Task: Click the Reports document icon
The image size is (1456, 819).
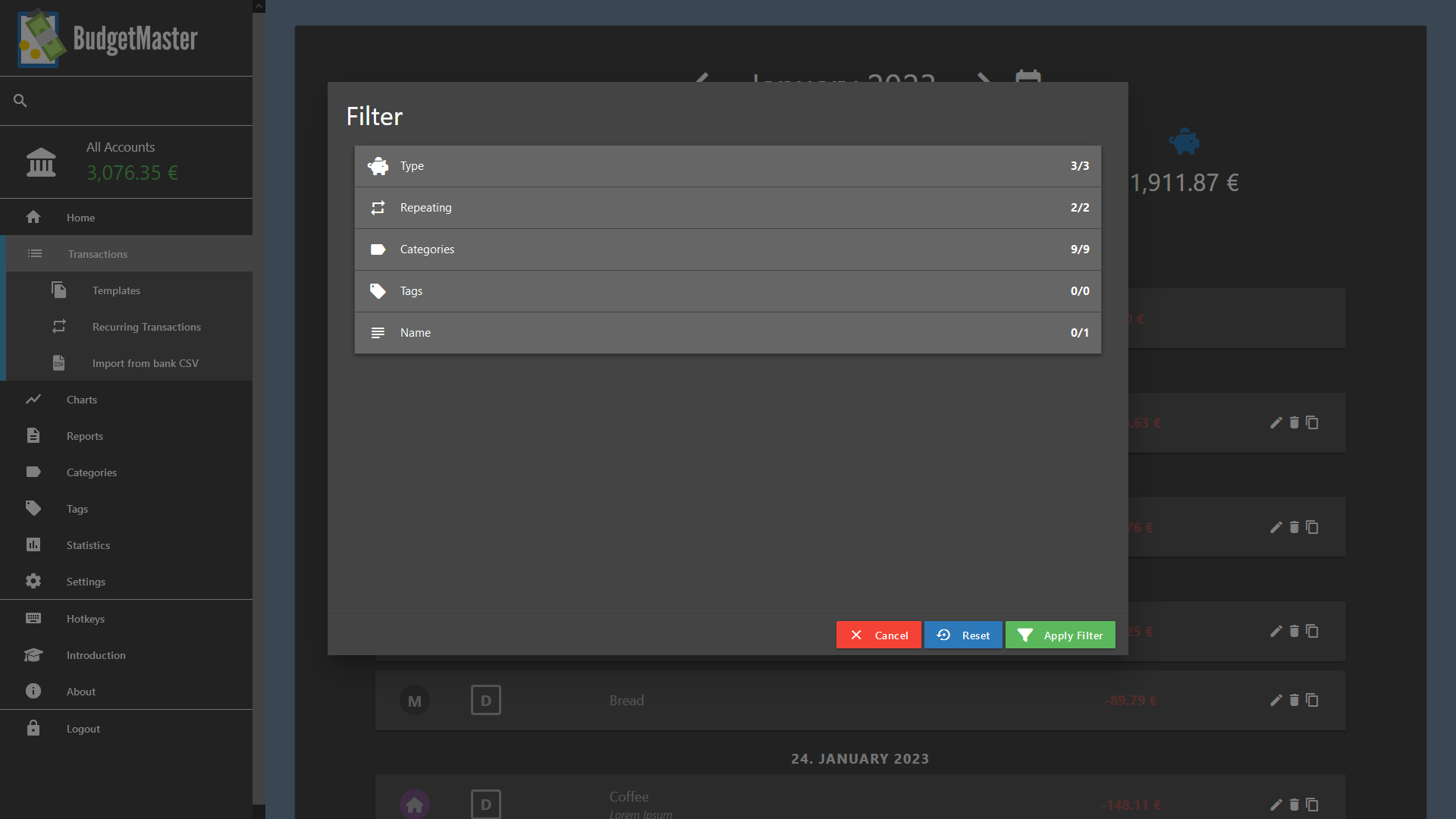Action: coord(33,435)
